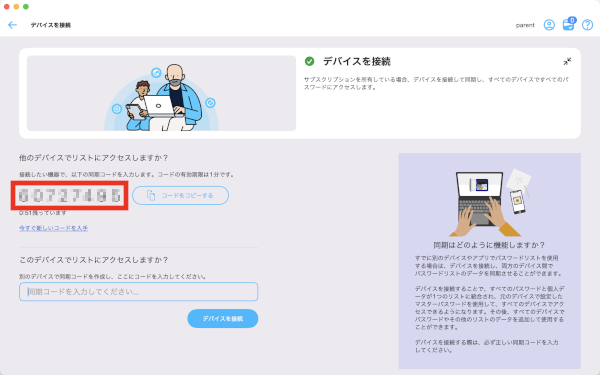This screenshot has height=375, width=600.
Task: Focus the 同期コードを入力してください field
Action: tap(139, 292)
